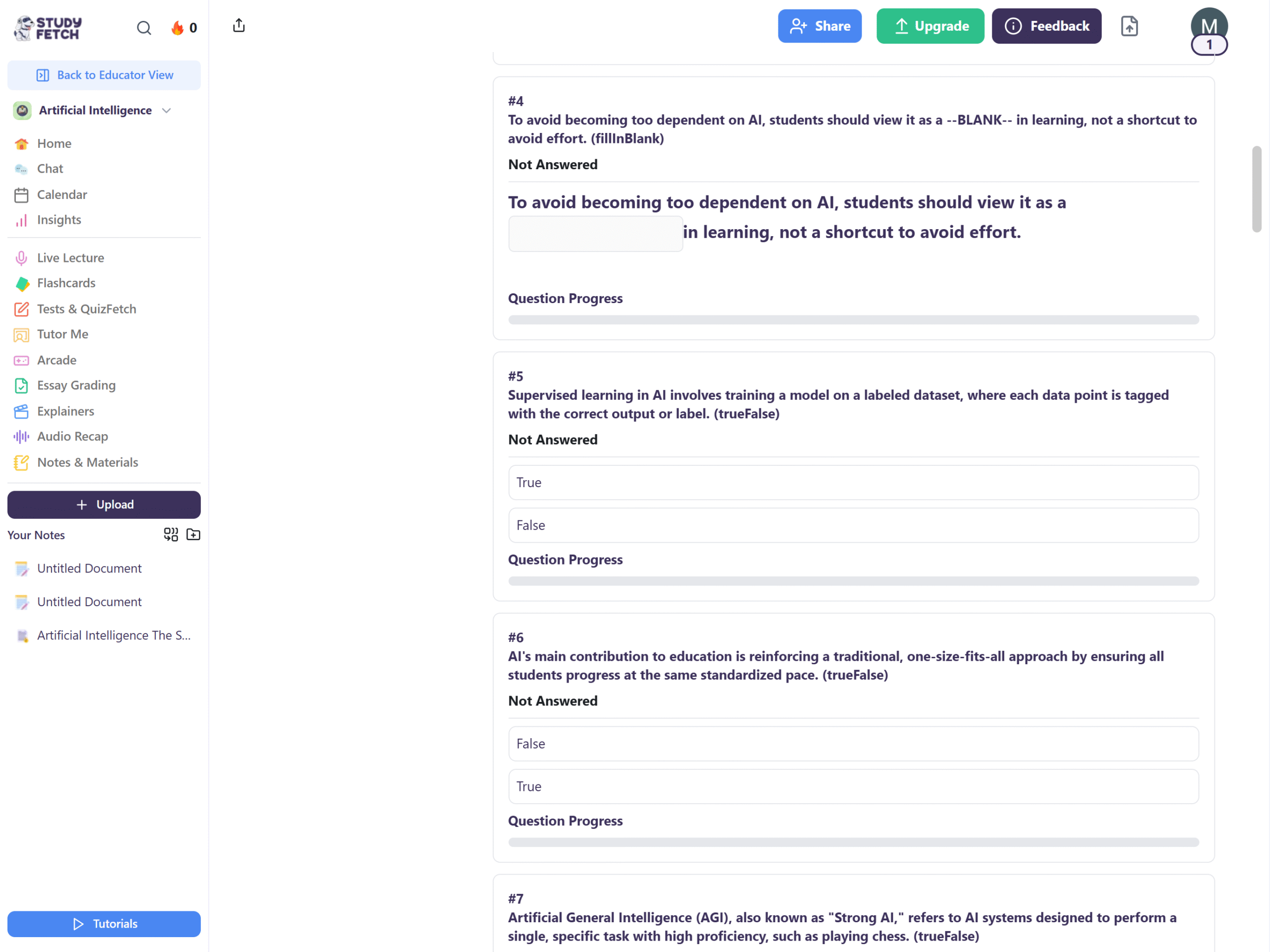Click the fill-in-blank input for question #4

click(x=595, y=234)
